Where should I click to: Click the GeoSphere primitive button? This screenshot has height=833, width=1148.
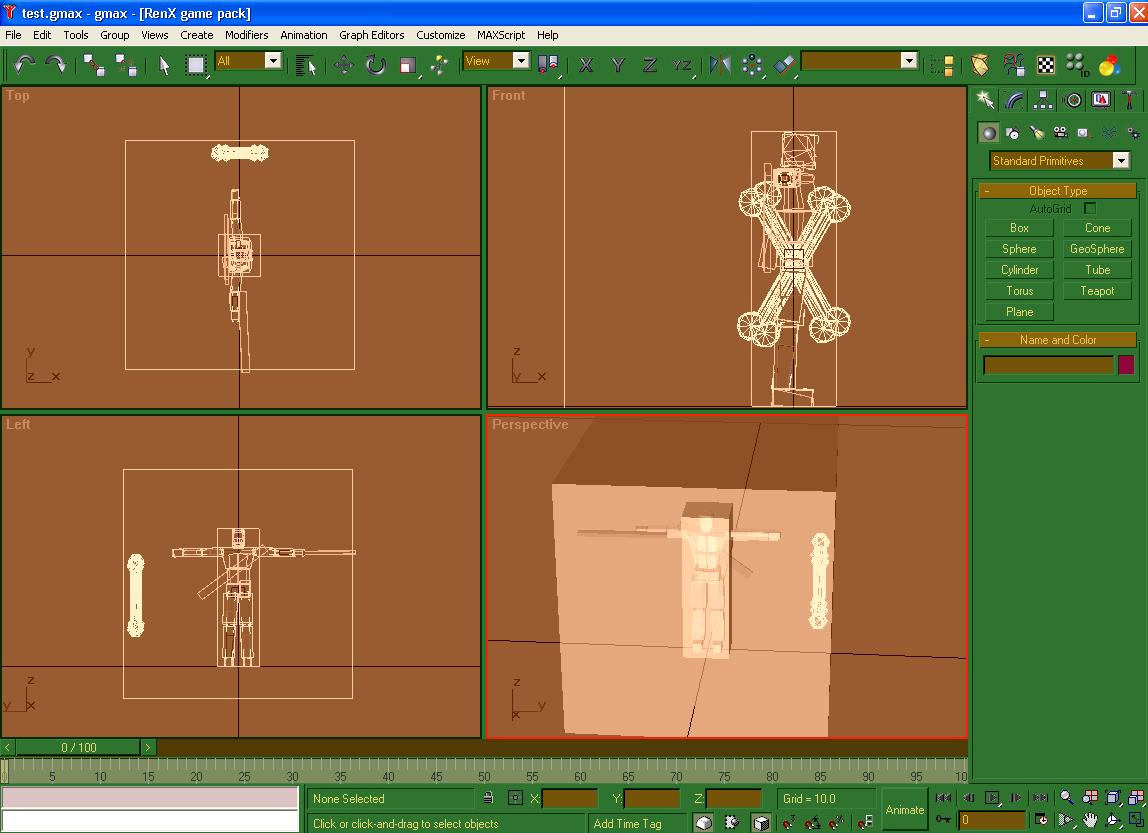pyautogui.click(x=1097, y=249)
